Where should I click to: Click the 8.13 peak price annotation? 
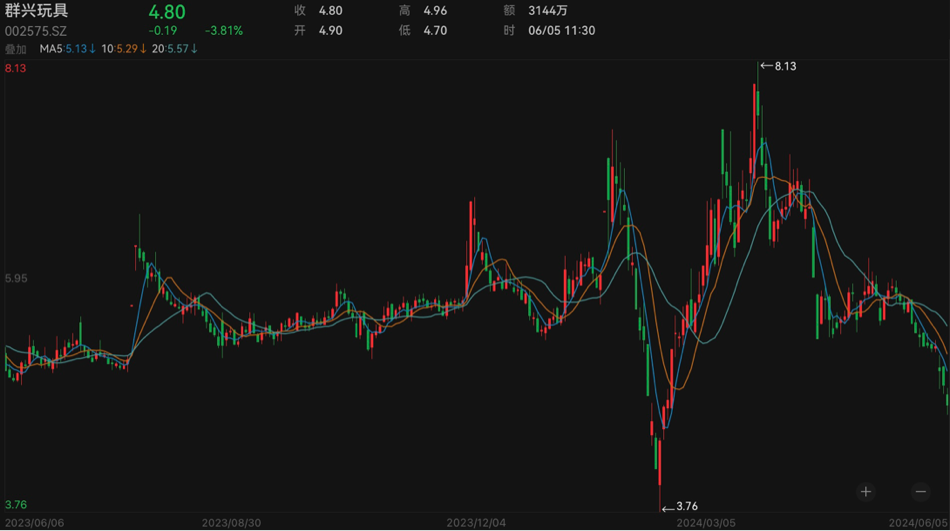(x=779, y=66)
